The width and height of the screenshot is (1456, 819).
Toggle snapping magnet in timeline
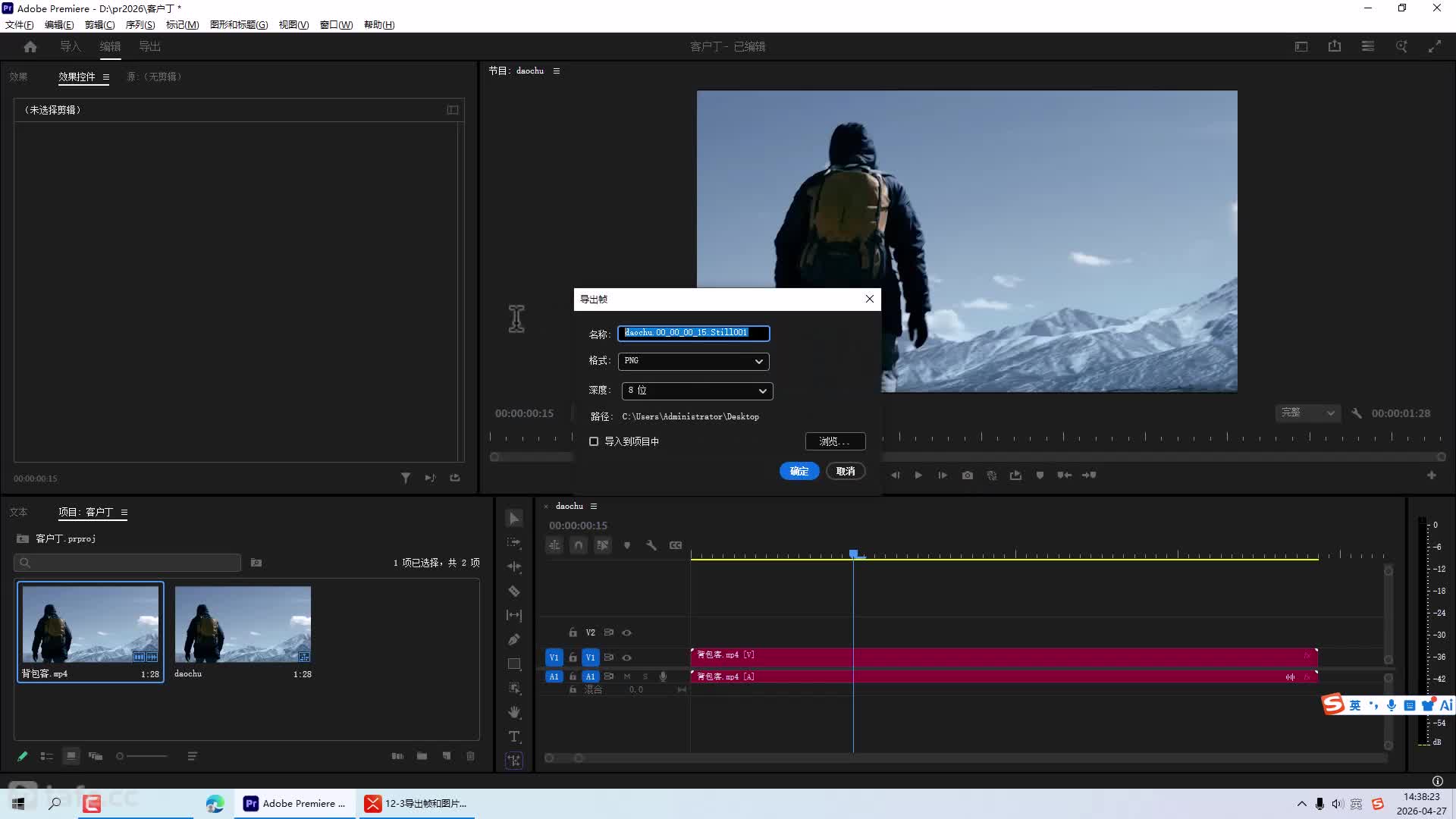click(x=579, y=545)
